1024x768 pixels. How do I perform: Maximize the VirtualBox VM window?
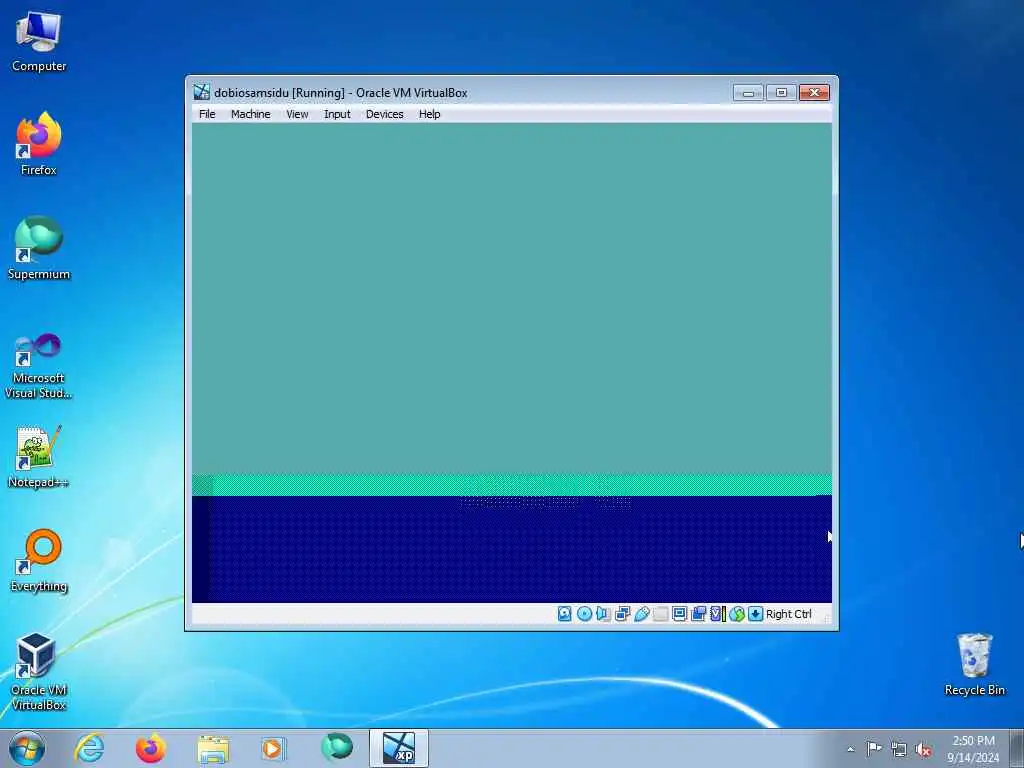781,93
